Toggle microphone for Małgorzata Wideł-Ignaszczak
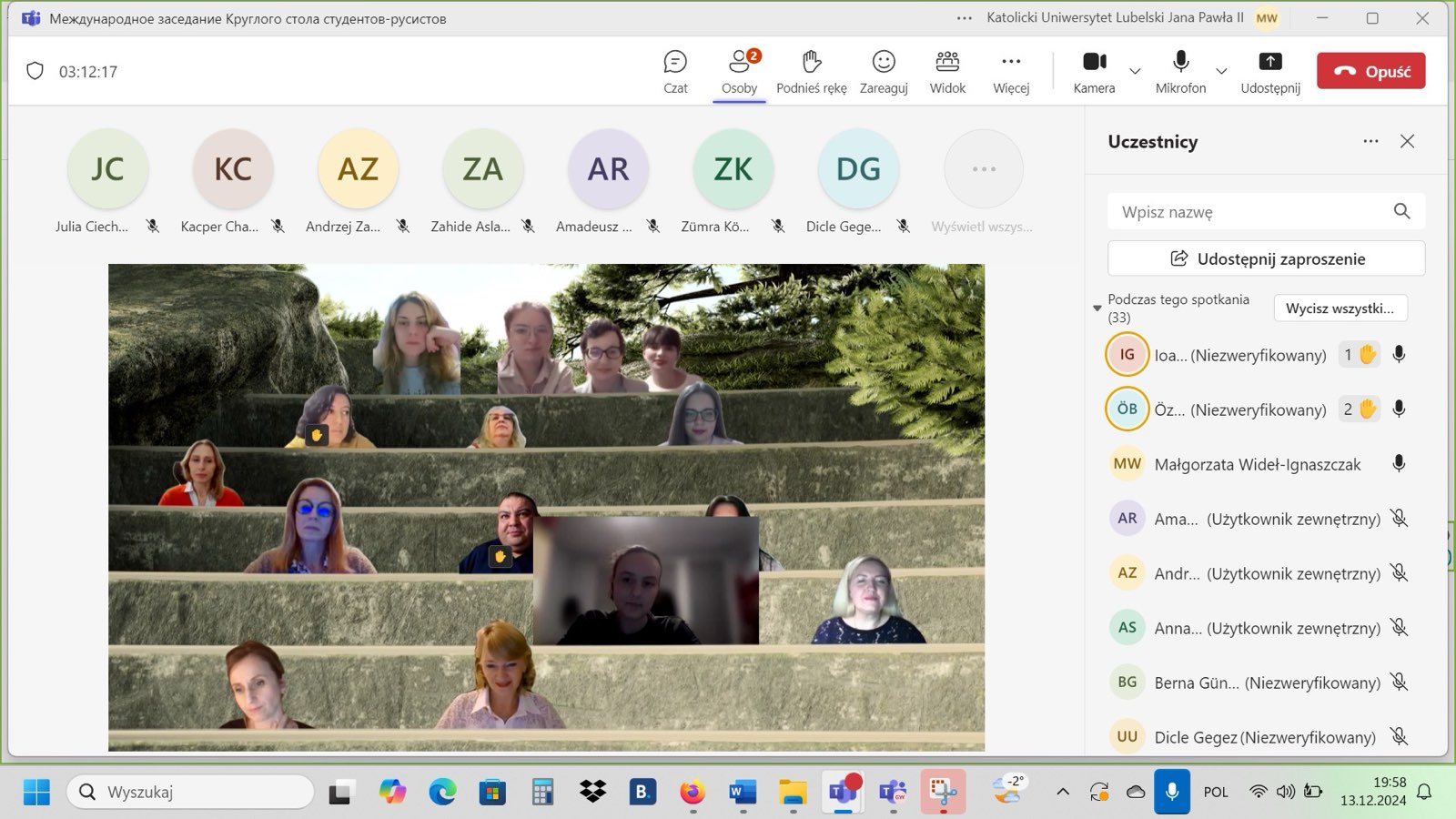 coord(1399,464)
